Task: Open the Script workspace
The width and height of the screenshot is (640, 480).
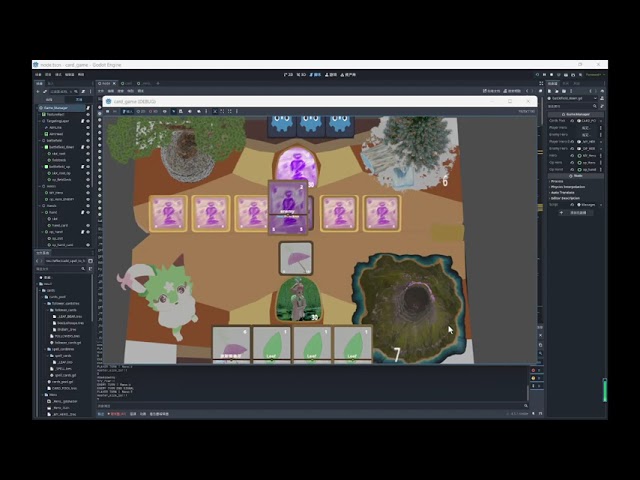Action: point(316,75)
